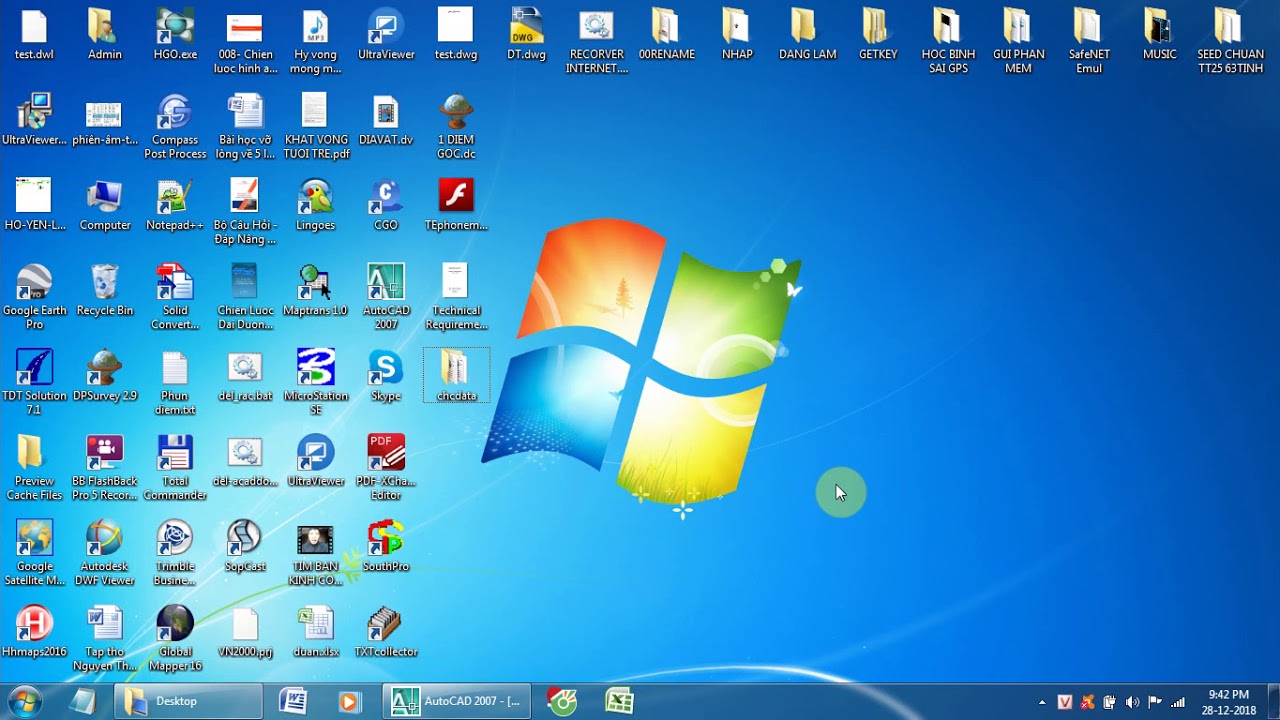Screen dimensions: 1280x720
Task: Open Action Center flag tray icon
Action: click(x=1155, y=702)
